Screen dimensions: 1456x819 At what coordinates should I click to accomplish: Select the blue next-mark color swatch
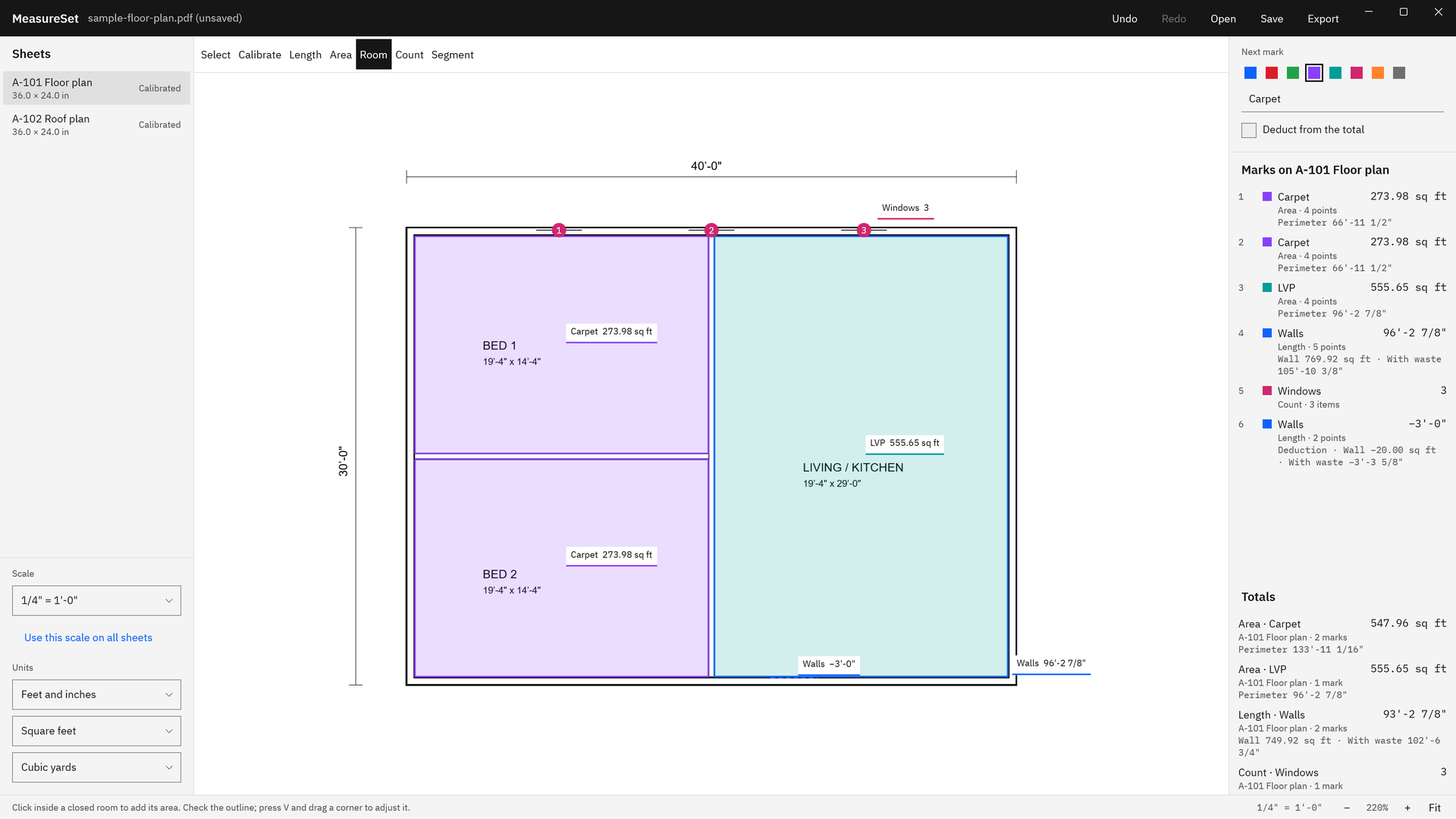point(1250,73)
